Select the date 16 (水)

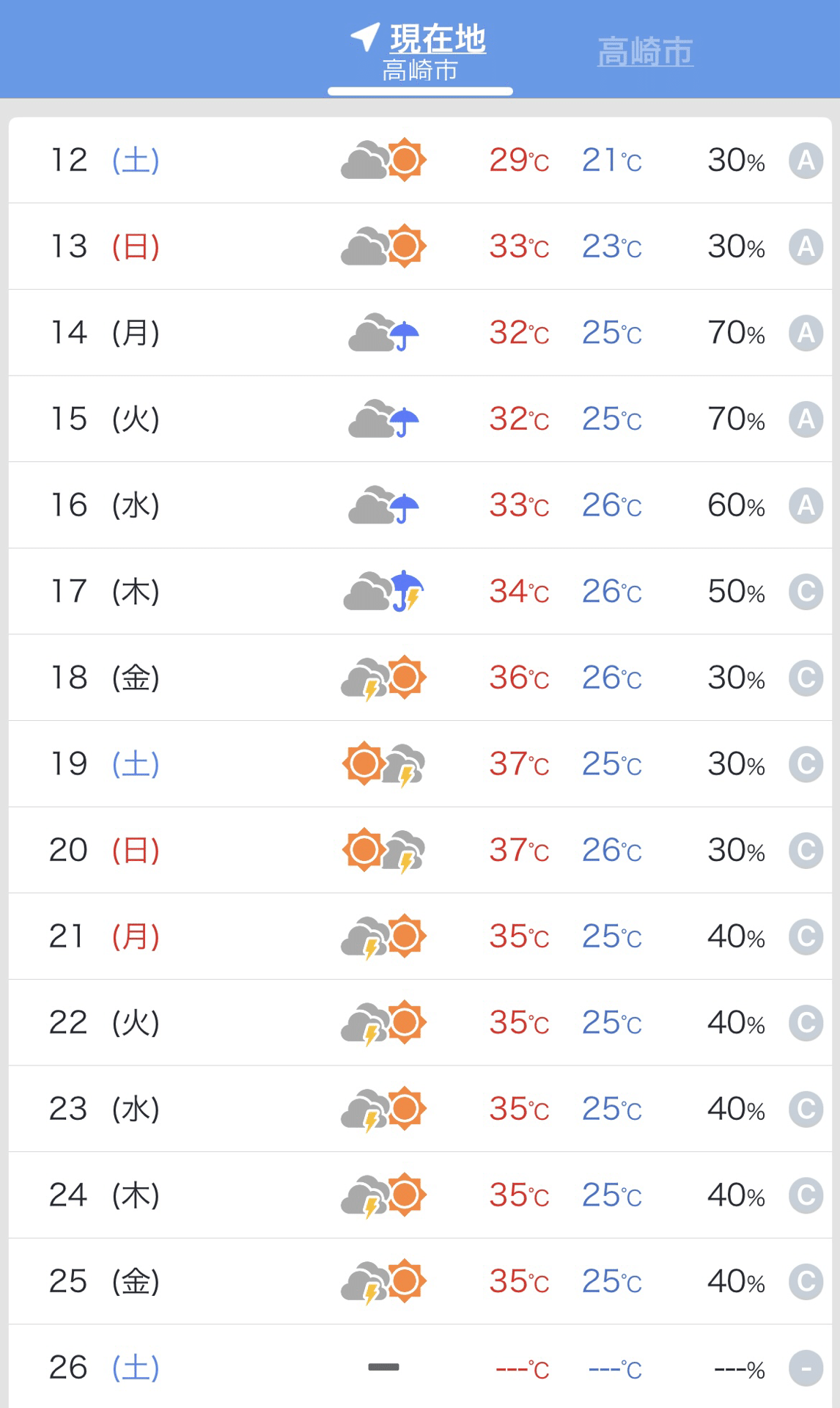pos(104,505)
